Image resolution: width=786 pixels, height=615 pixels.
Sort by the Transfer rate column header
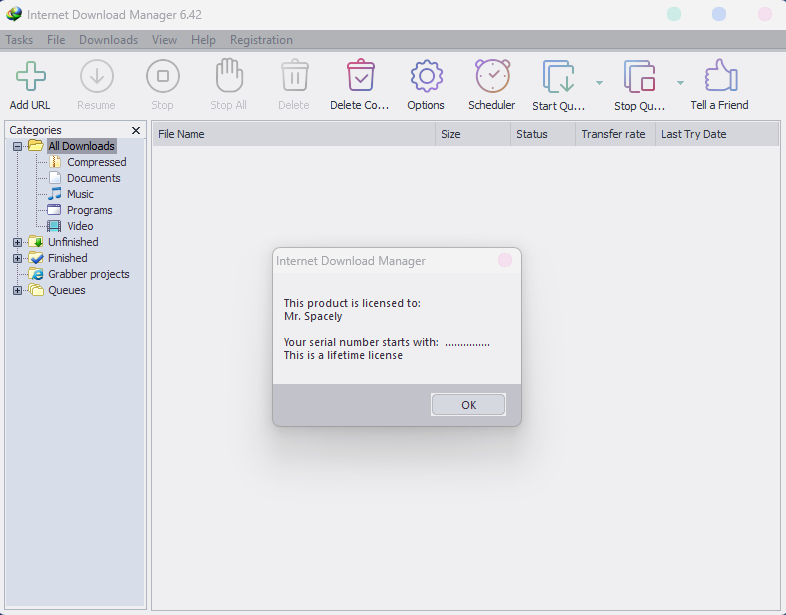coord(616,134)
